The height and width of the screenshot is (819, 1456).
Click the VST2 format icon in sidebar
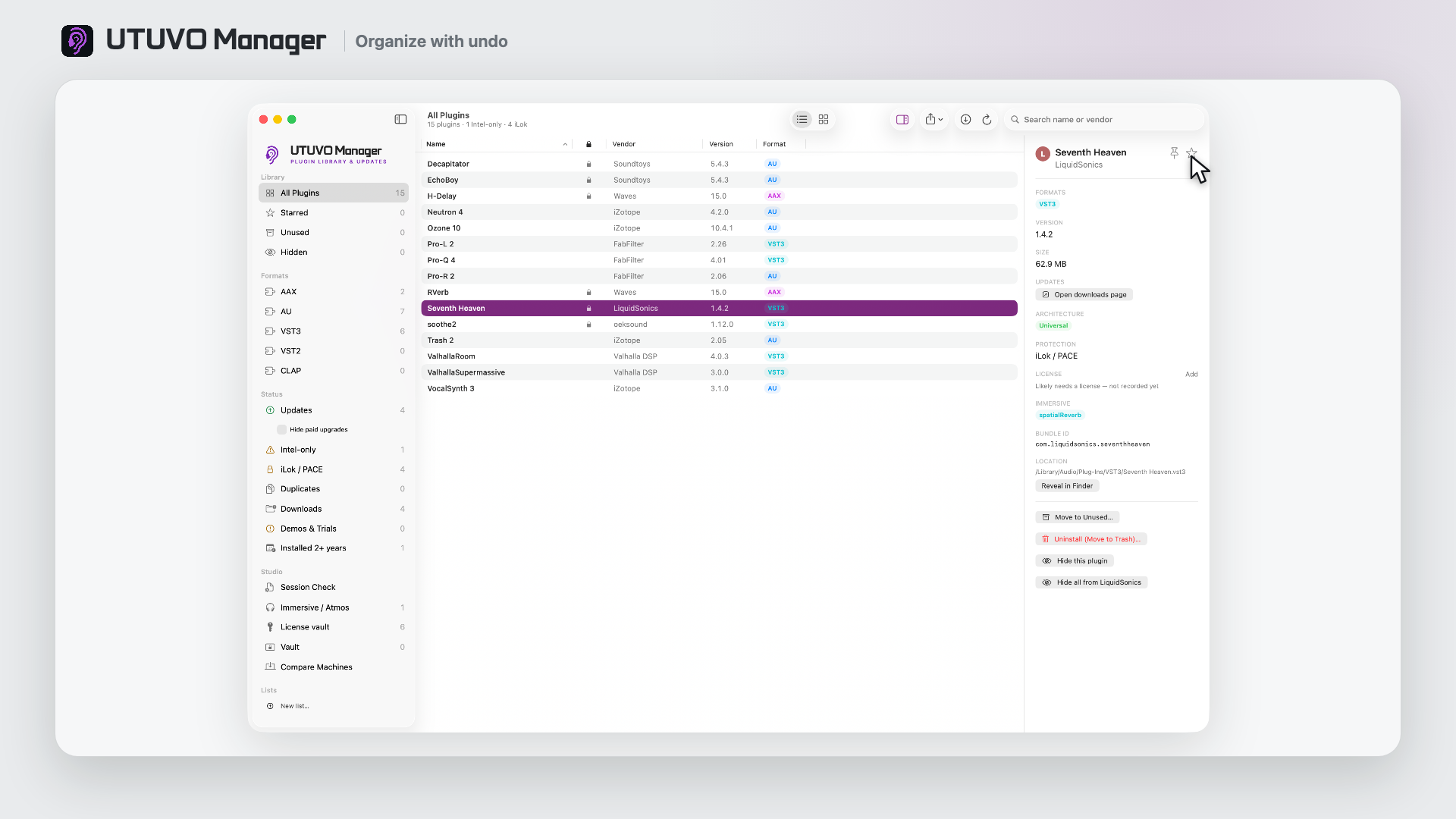270,351
